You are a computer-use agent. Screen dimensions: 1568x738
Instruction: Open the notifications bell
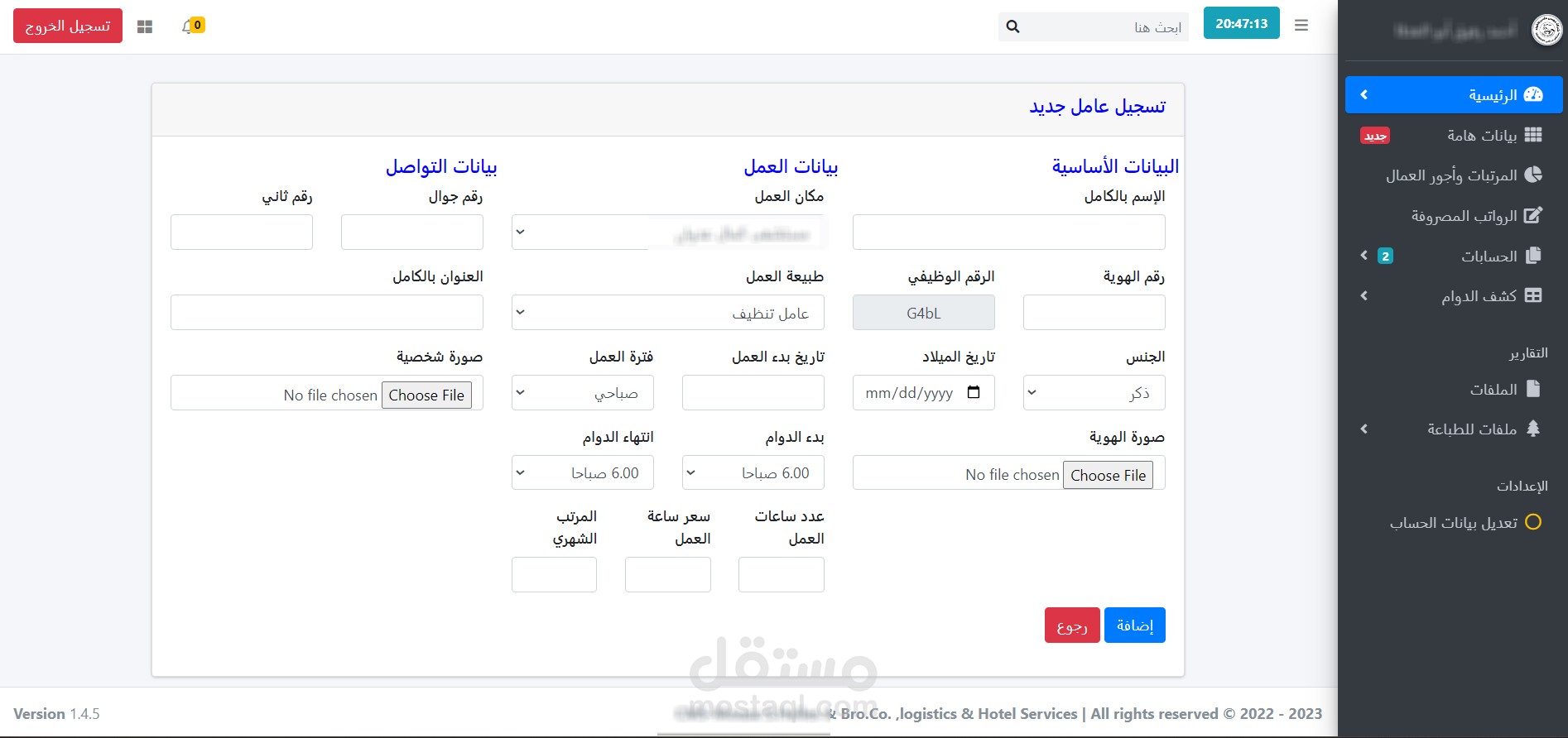coord(187,26)
